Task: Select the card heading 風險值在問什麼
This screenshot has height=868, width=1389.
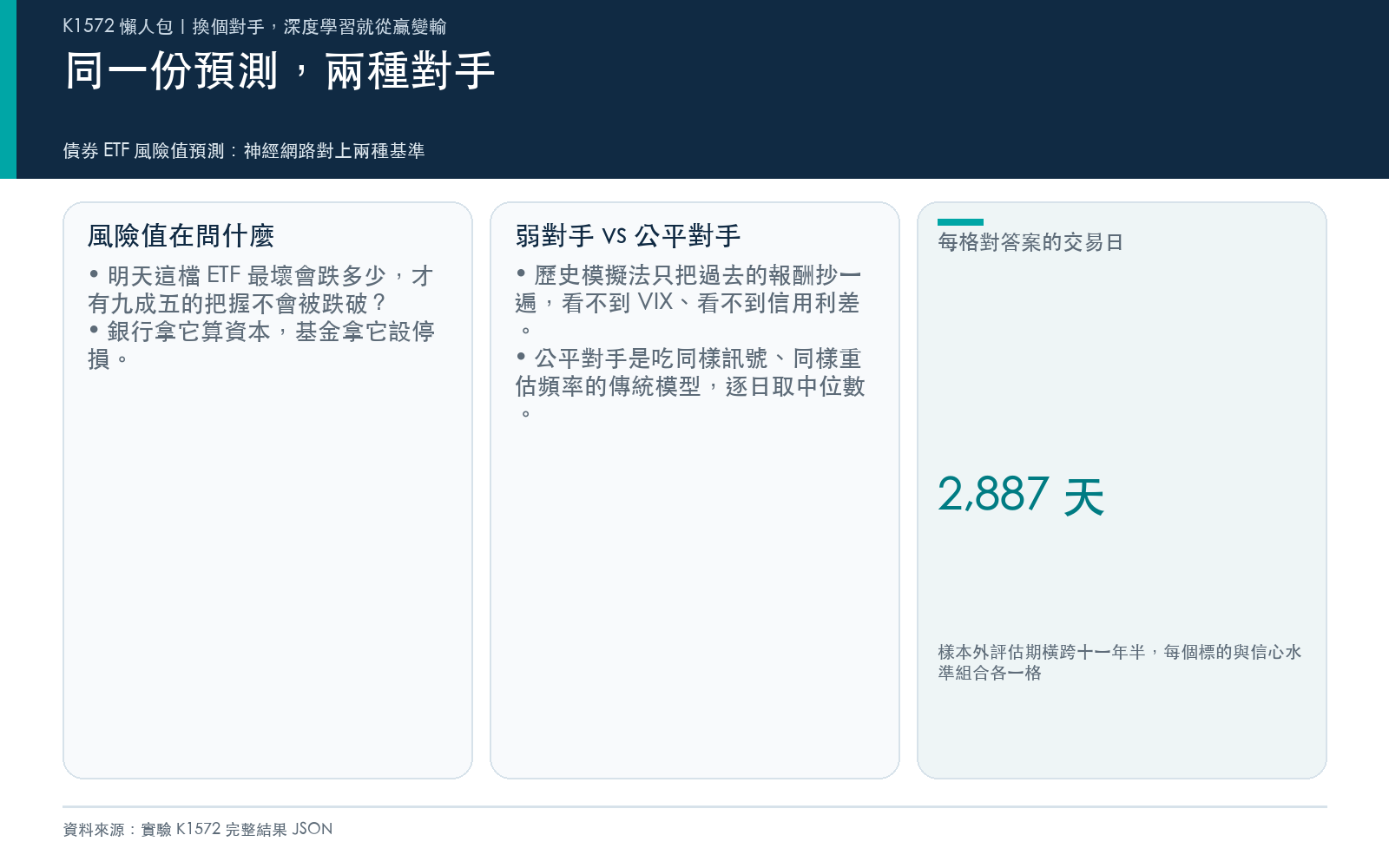Action: [x=181, y=235]
